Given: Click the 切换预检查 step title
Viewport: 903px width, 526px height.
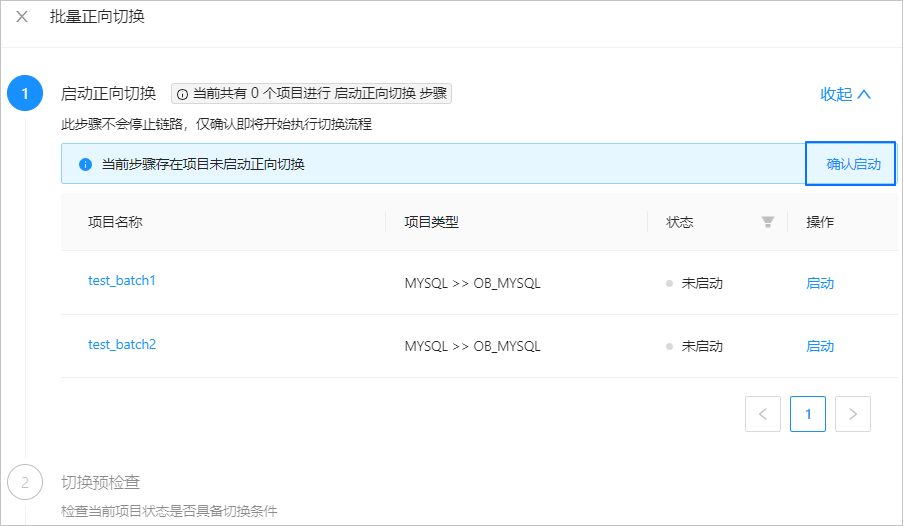Looking at the screenshot, I should [101, 482].
